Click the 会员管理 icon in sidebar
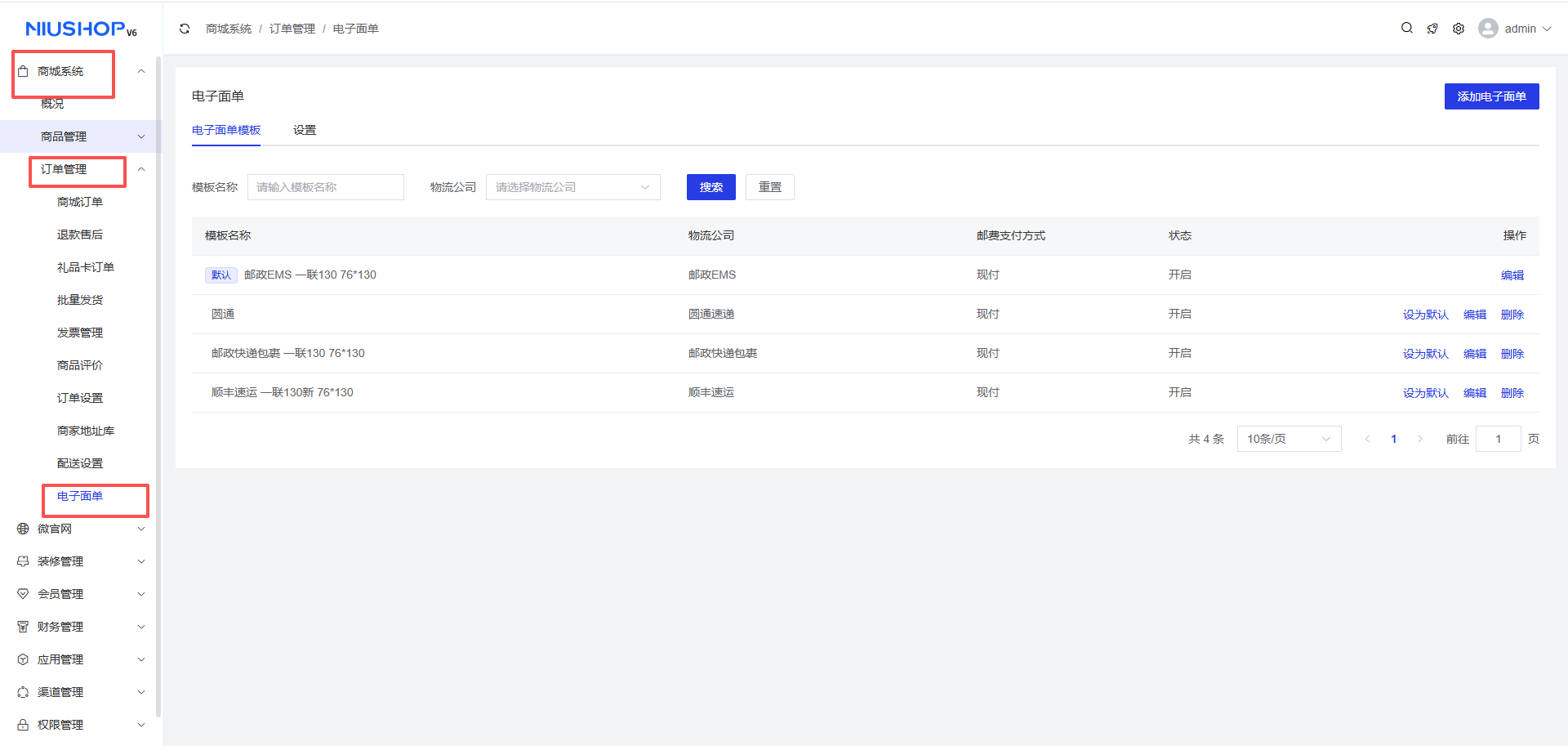The width and height of the screenshot is (1568, 746). (23, 594)
